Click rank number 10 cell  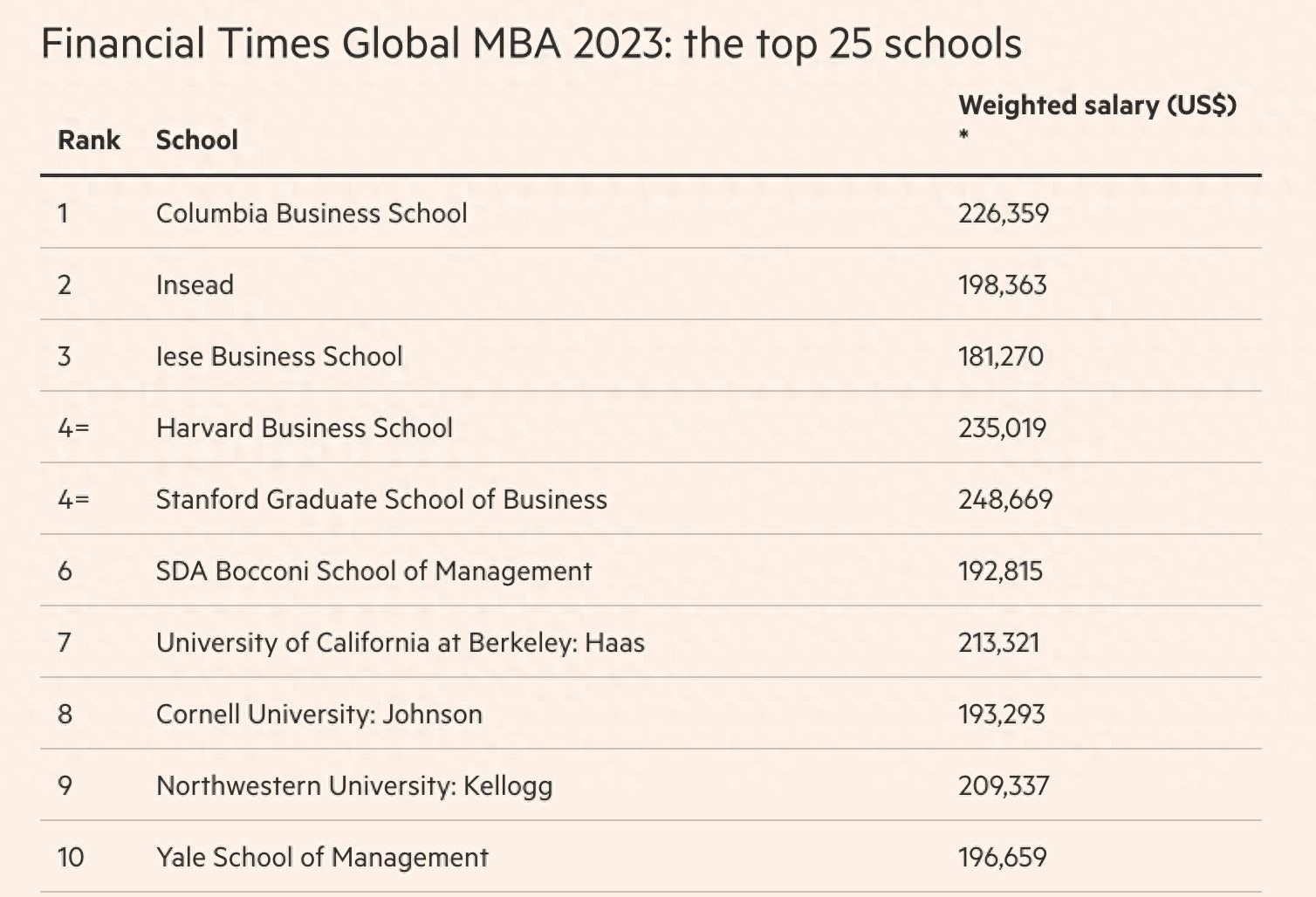click(x=71, y=858)
